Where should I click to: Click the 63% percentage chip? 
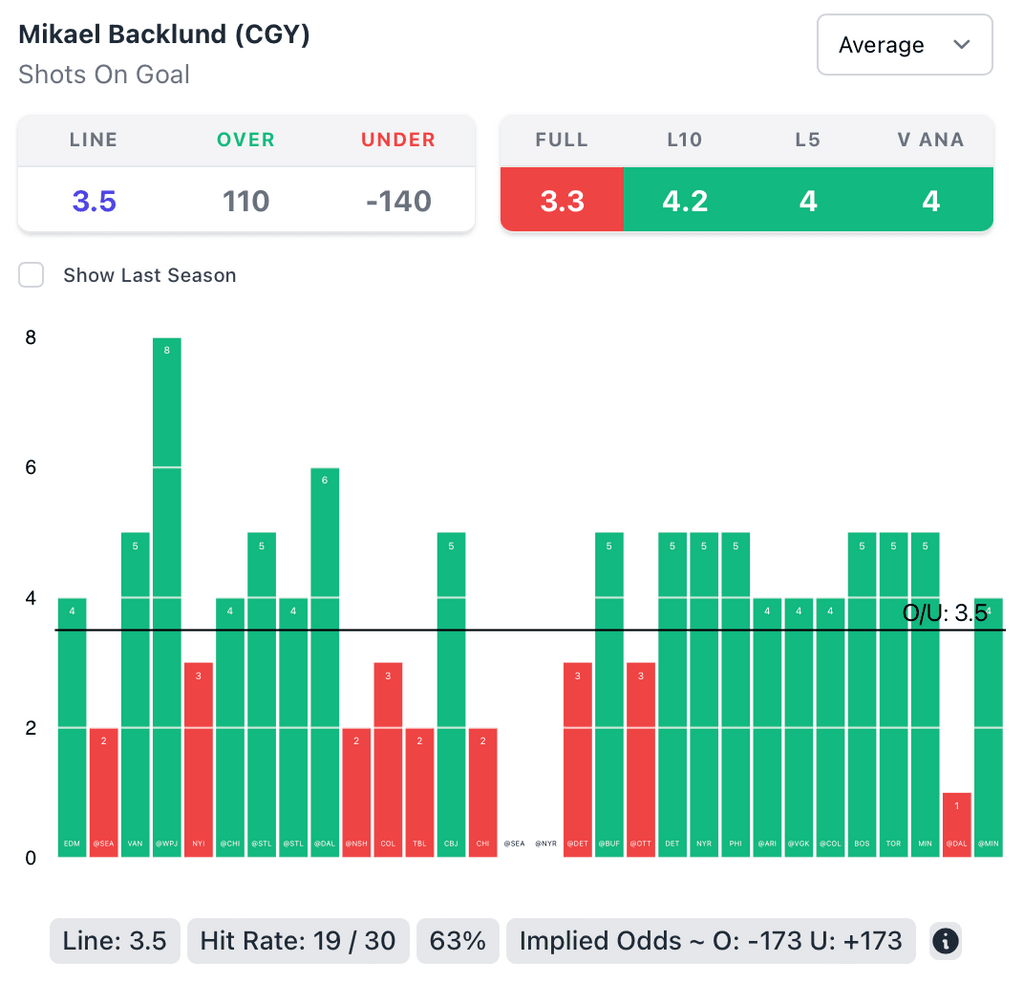point(458,941)
